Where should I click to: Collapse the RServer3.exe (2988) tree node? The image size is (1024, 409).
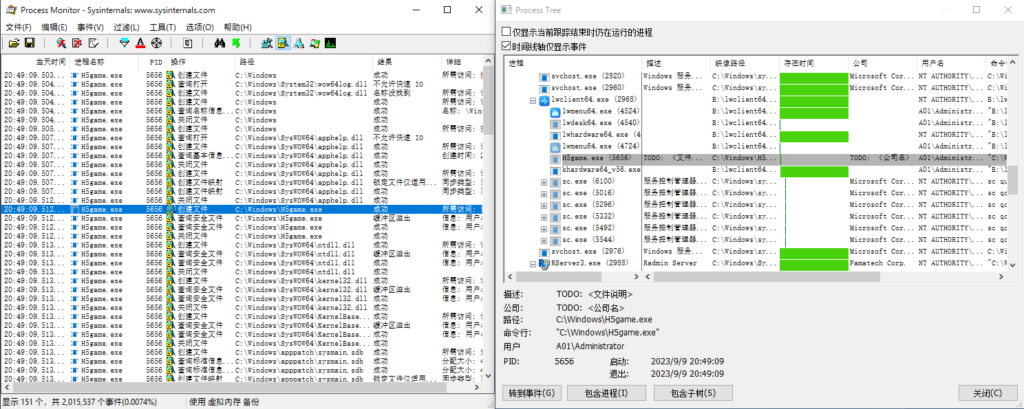[x=533, y=263]
